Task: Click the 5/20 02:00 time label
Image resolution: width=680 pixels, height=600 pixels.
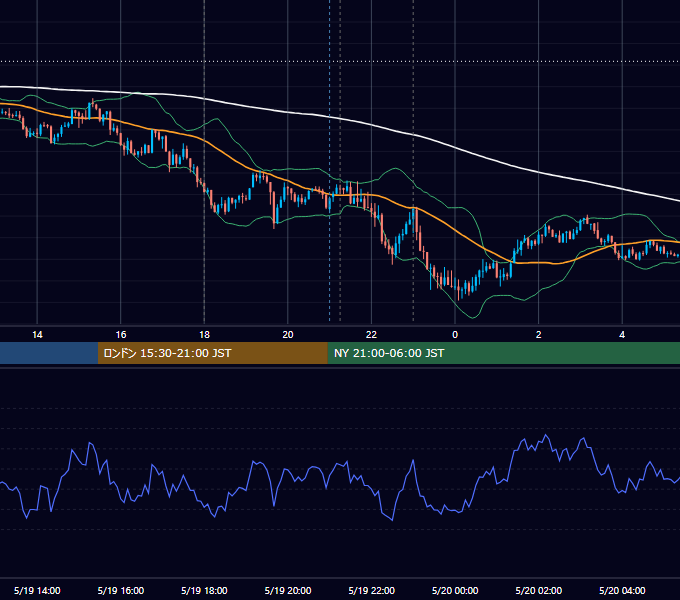Action: [x=539, y=590]
